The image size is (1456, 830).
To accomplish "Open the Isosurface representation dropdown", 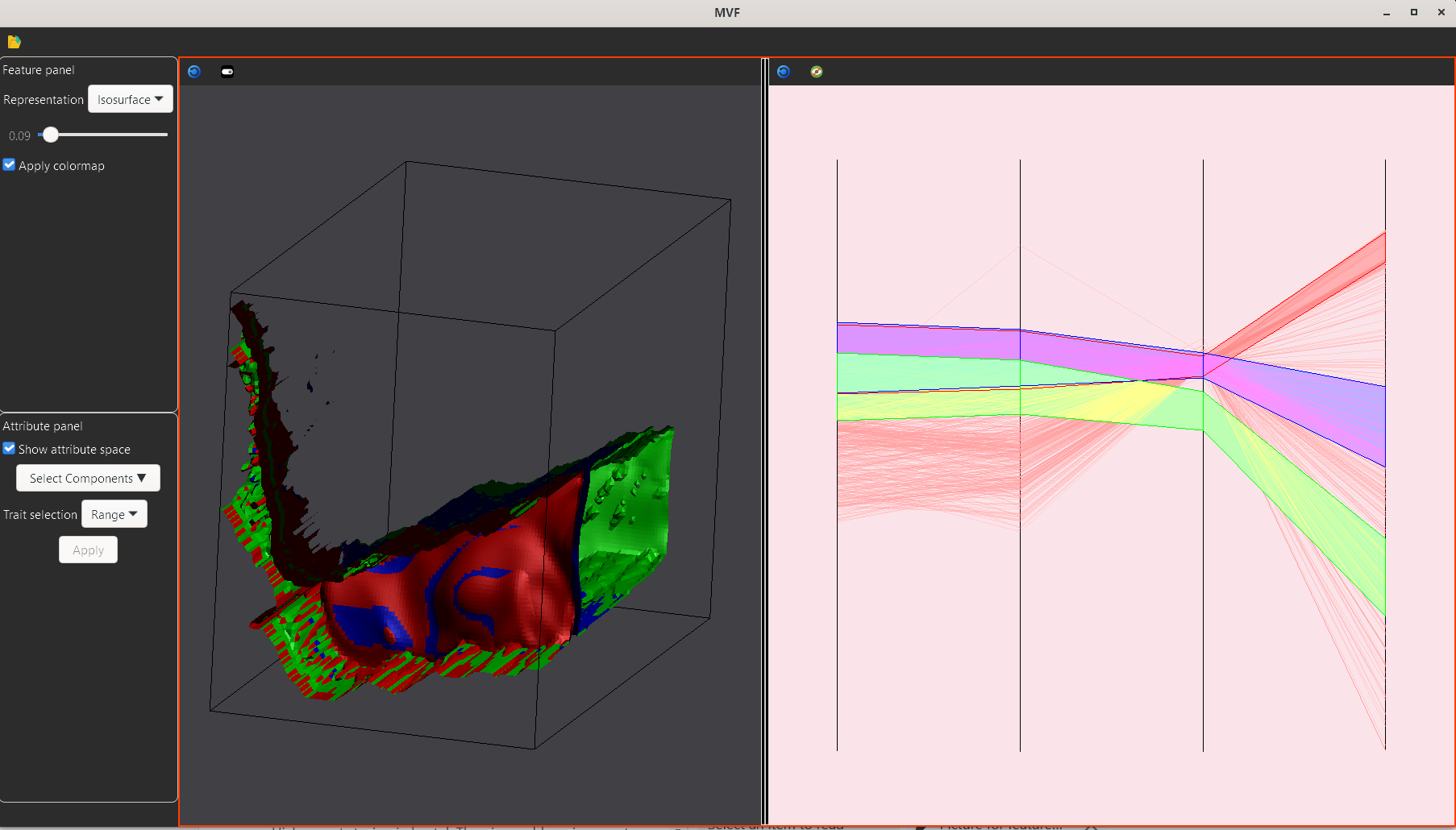I will coord(130,99).
